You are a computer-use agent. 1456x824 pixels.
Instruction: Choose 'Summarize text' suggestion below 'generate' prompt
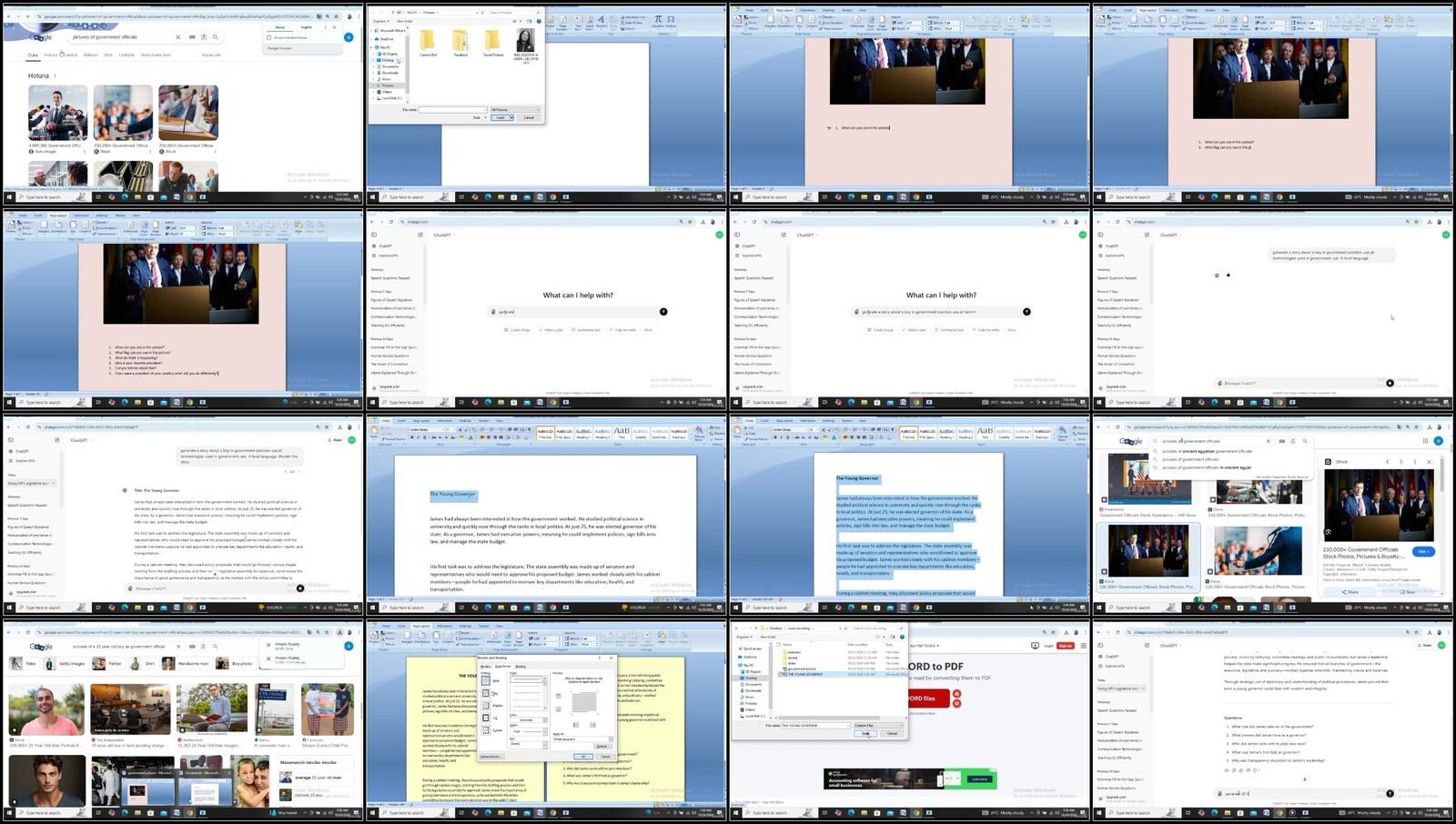586,330
